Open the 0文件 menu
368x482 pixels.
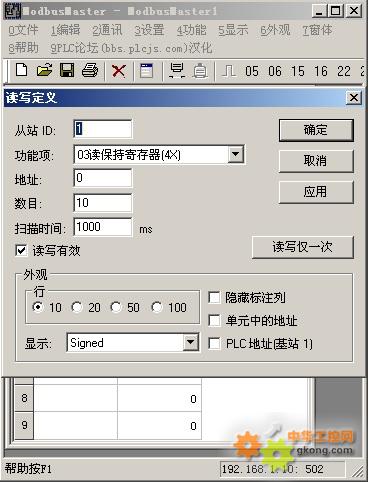(x=23, y=30)
